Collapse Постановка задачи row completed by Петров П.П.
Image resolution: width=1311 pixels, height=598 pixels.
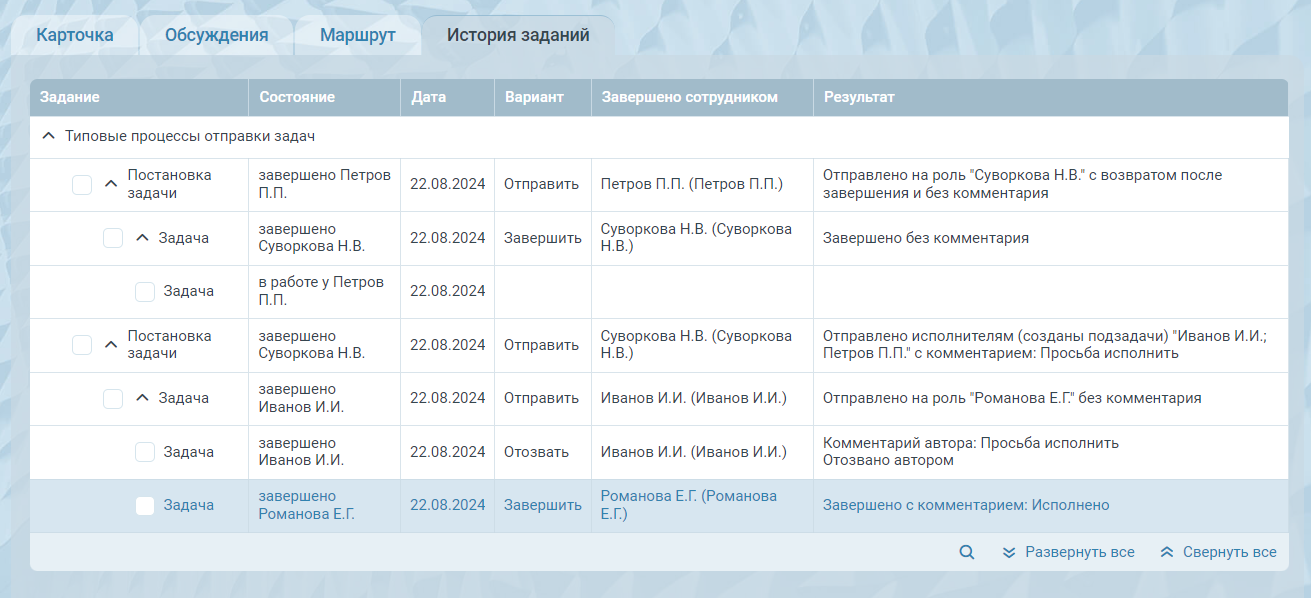pyautogui.click(x=111, y=184)
